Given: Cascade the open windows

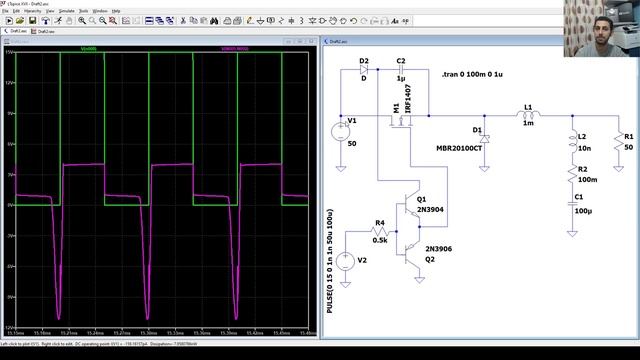Looking at the screenshot, I should click(159, 20).
